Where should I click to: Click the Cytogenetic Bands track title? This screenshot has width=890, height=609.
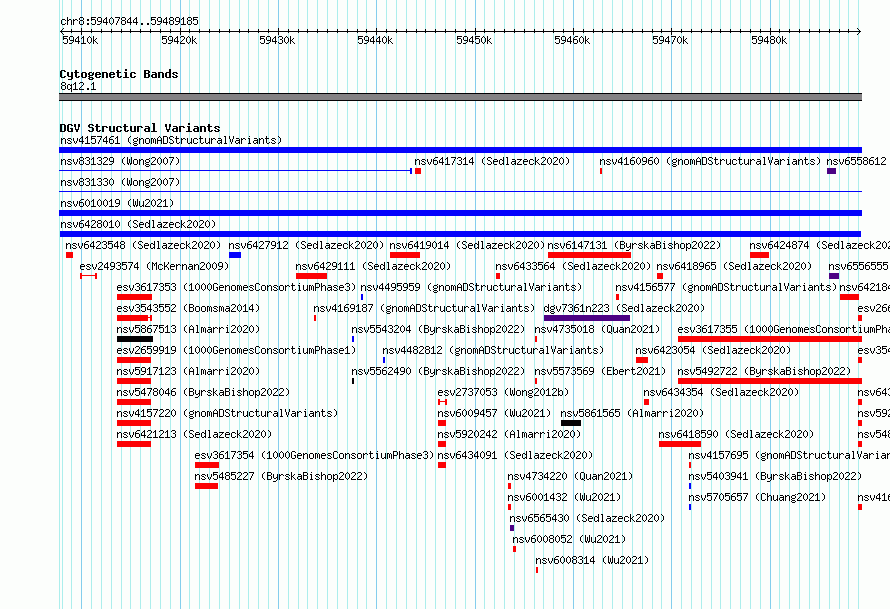click(119, 74)
